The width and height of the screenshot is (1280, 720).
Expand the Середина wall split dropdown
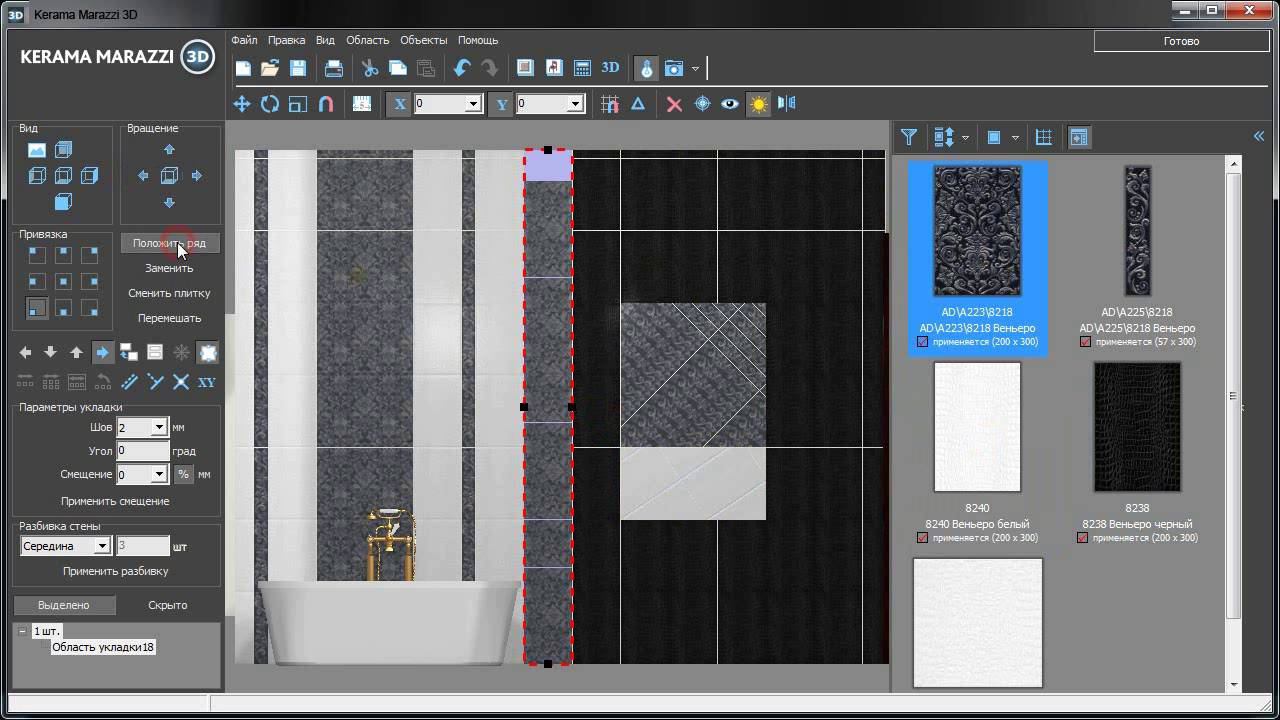pyautogui.click(x=101, y=546)
